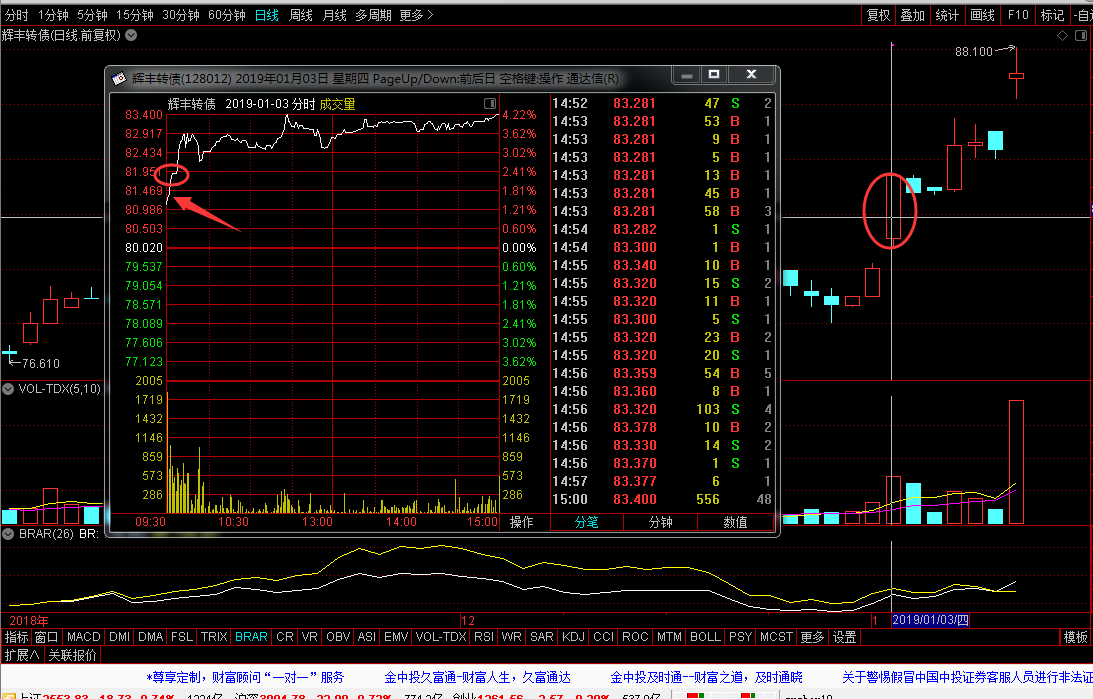Switch to the 周线 weekly chart

pos(301,15)
